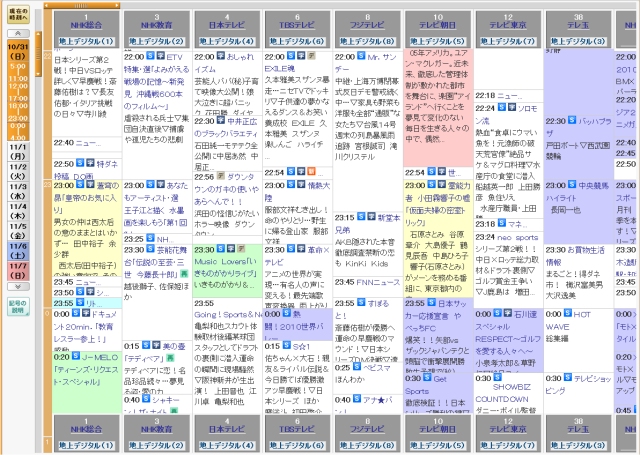Screen dimensions: 640x455
Task: Jump to the 5:00 time slot in sidebar
Action: click(18, 67)
